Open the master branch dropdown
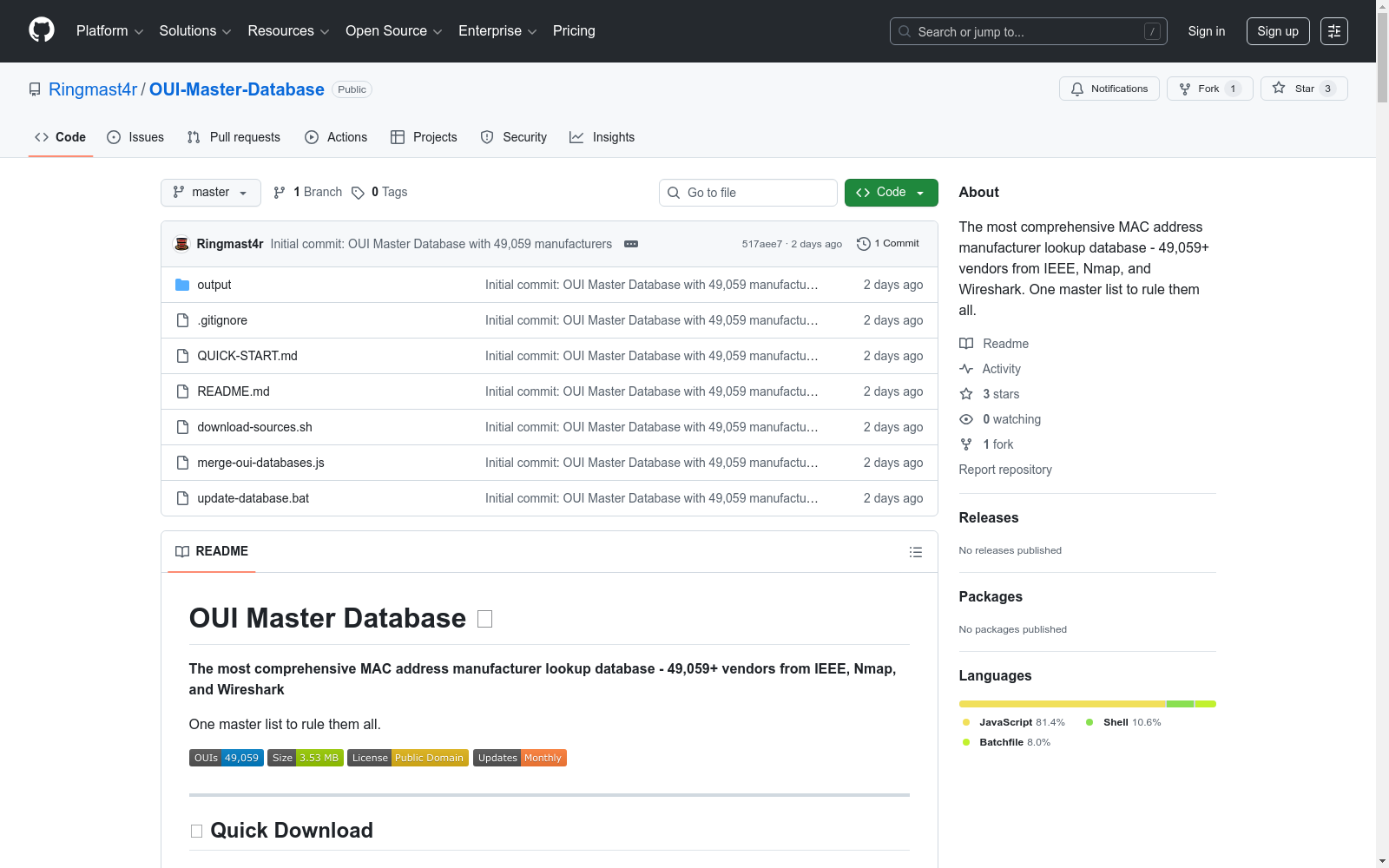This screenshot has height=868, width=1389. click(x=211, y=193)
